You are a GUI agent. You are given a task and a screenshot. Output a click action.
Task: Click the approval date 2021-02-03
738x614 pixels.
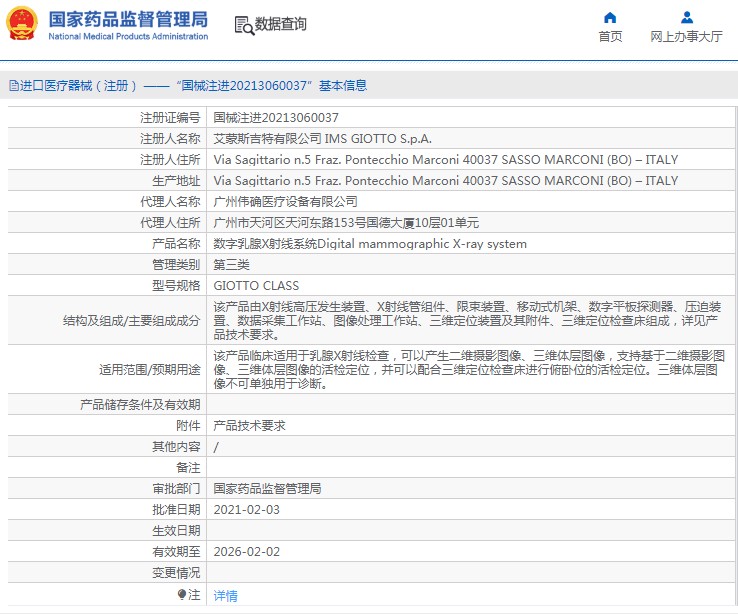coord(247,509)
